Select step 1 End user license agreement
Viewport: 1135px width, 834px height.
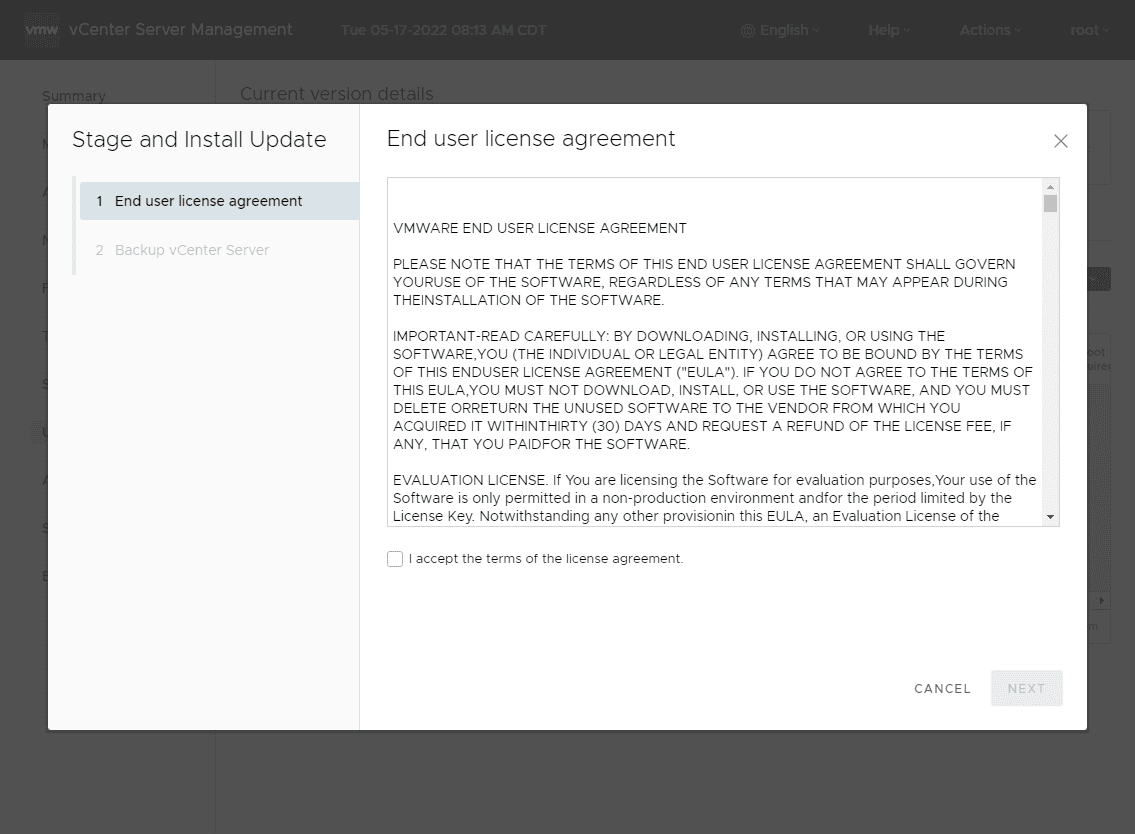point(208,201)
